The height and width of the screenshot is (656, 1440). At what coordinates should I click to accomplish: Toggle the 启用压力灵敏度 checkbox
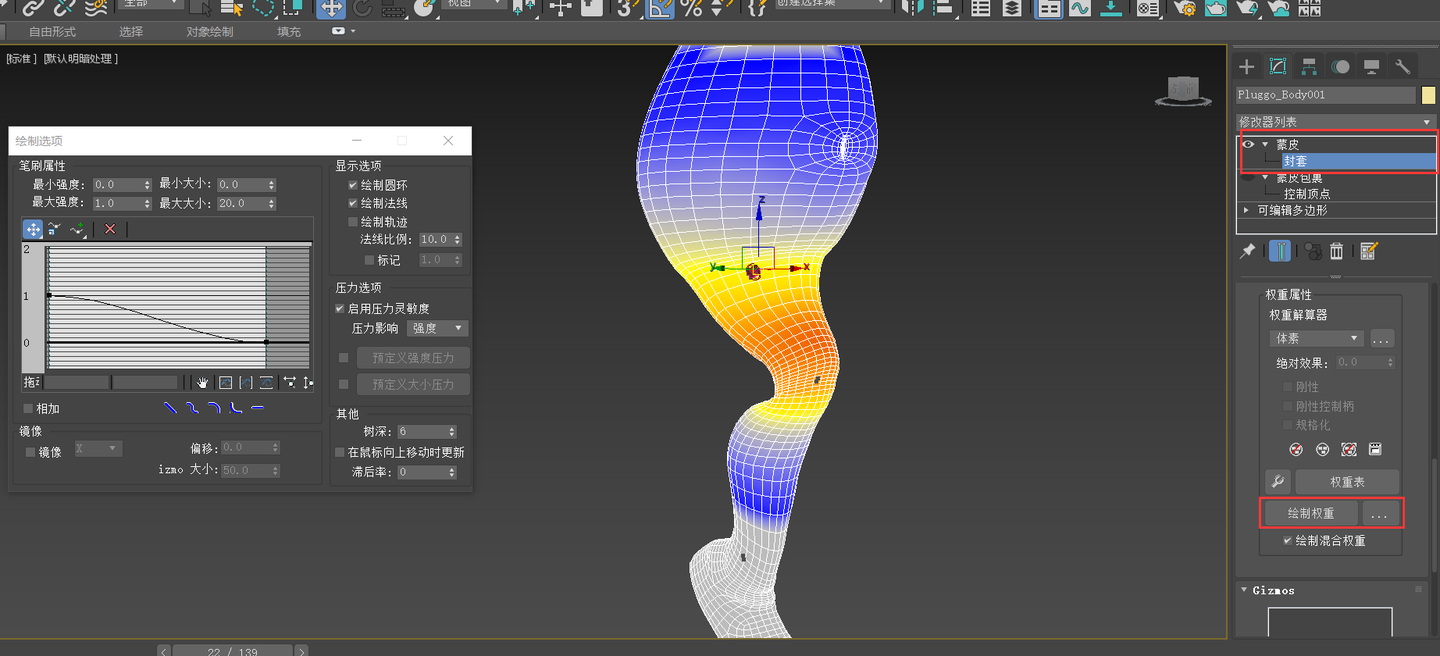(x=340, y=308)
